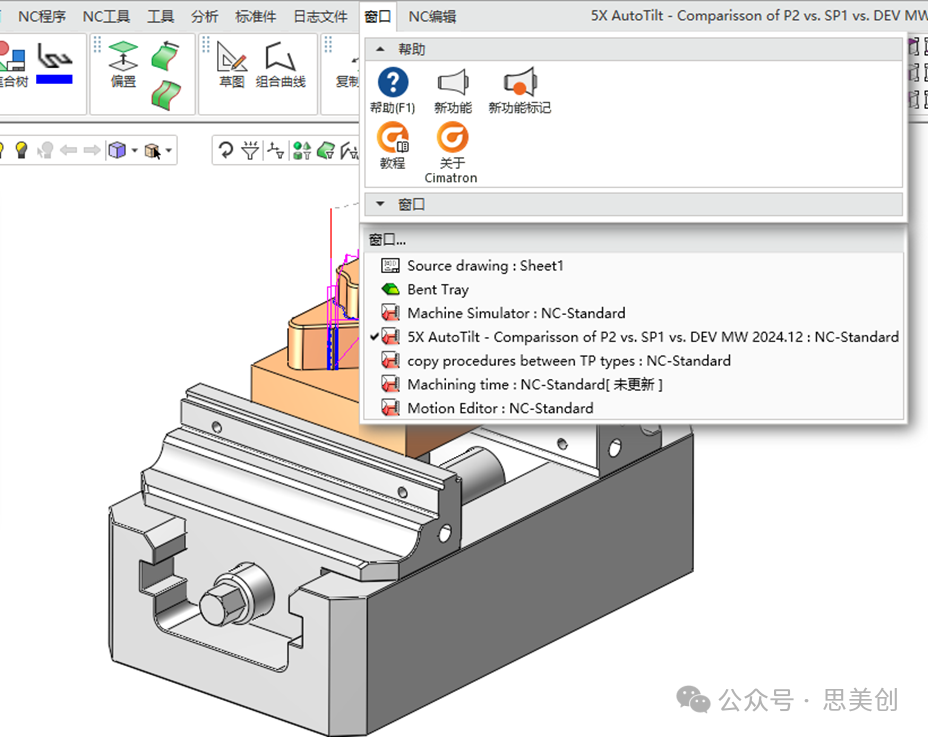Switch to Machining time : NC-Standard window

pos(633,384)
